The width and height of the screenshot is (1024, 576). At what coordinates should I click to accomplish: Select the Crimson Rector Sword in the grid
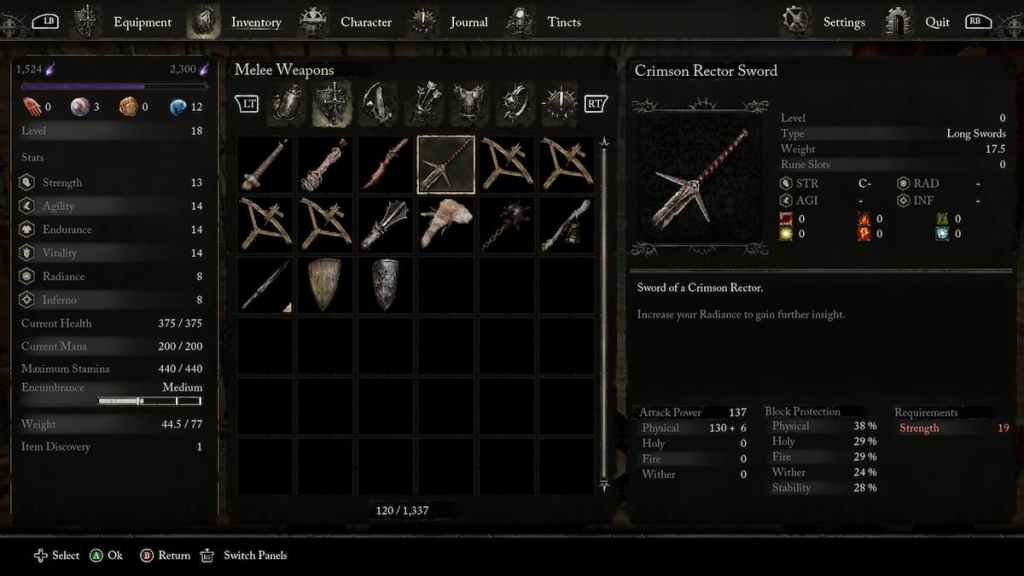446,165
